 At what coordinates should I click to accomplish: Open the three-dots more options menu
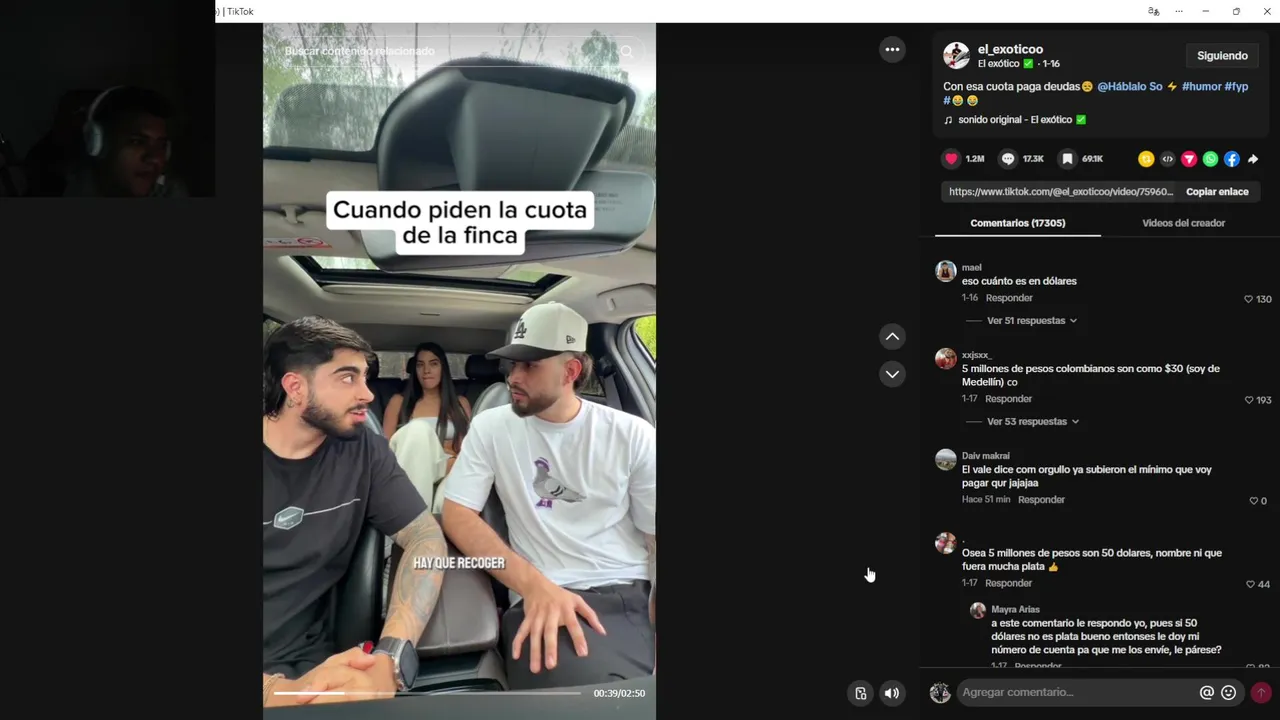pyautogui.click(x=892, y=49)
